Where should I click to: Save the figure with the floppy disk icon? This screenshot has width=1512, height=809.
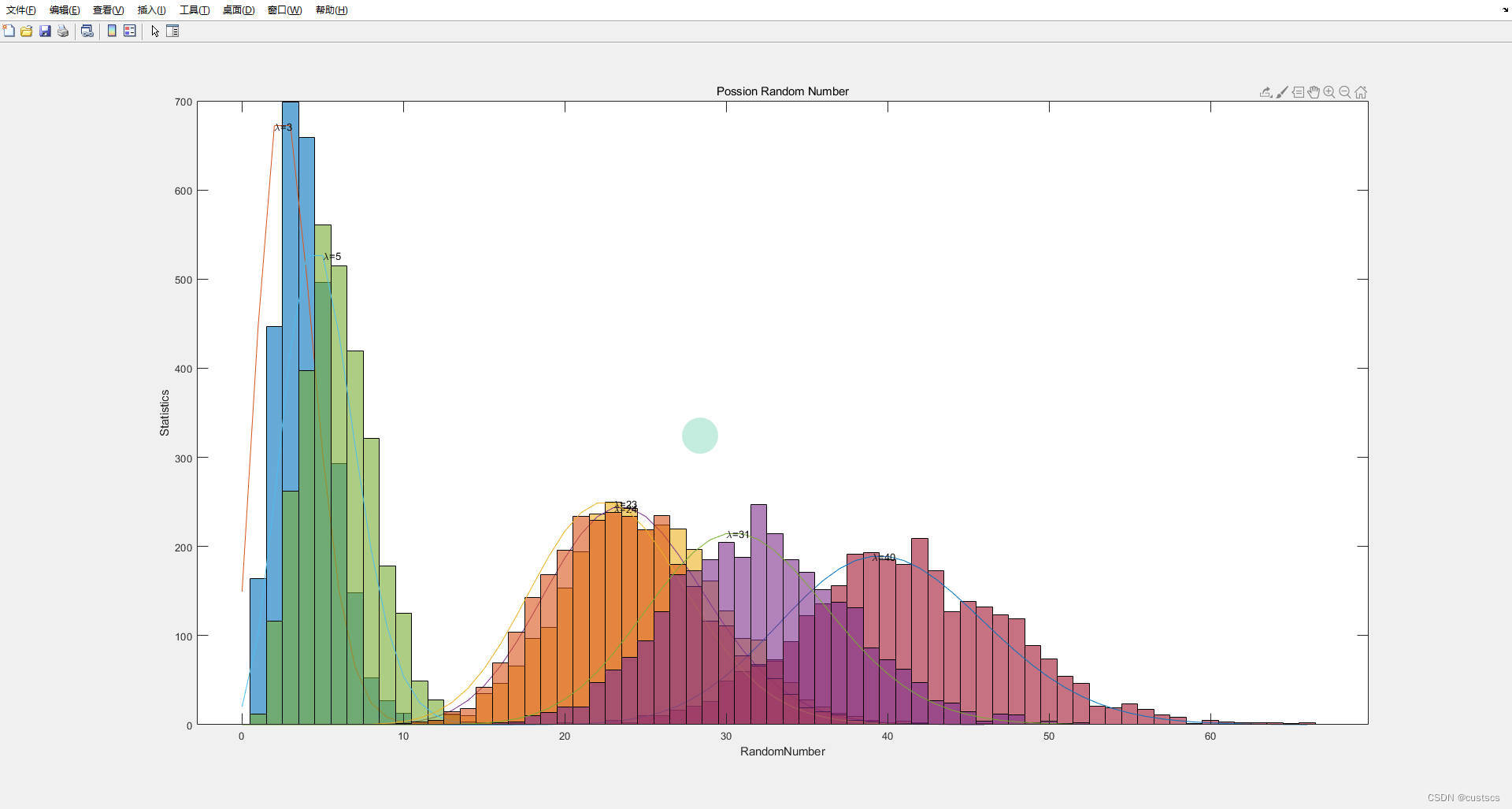pyautogui.click(x=45, y=31)
